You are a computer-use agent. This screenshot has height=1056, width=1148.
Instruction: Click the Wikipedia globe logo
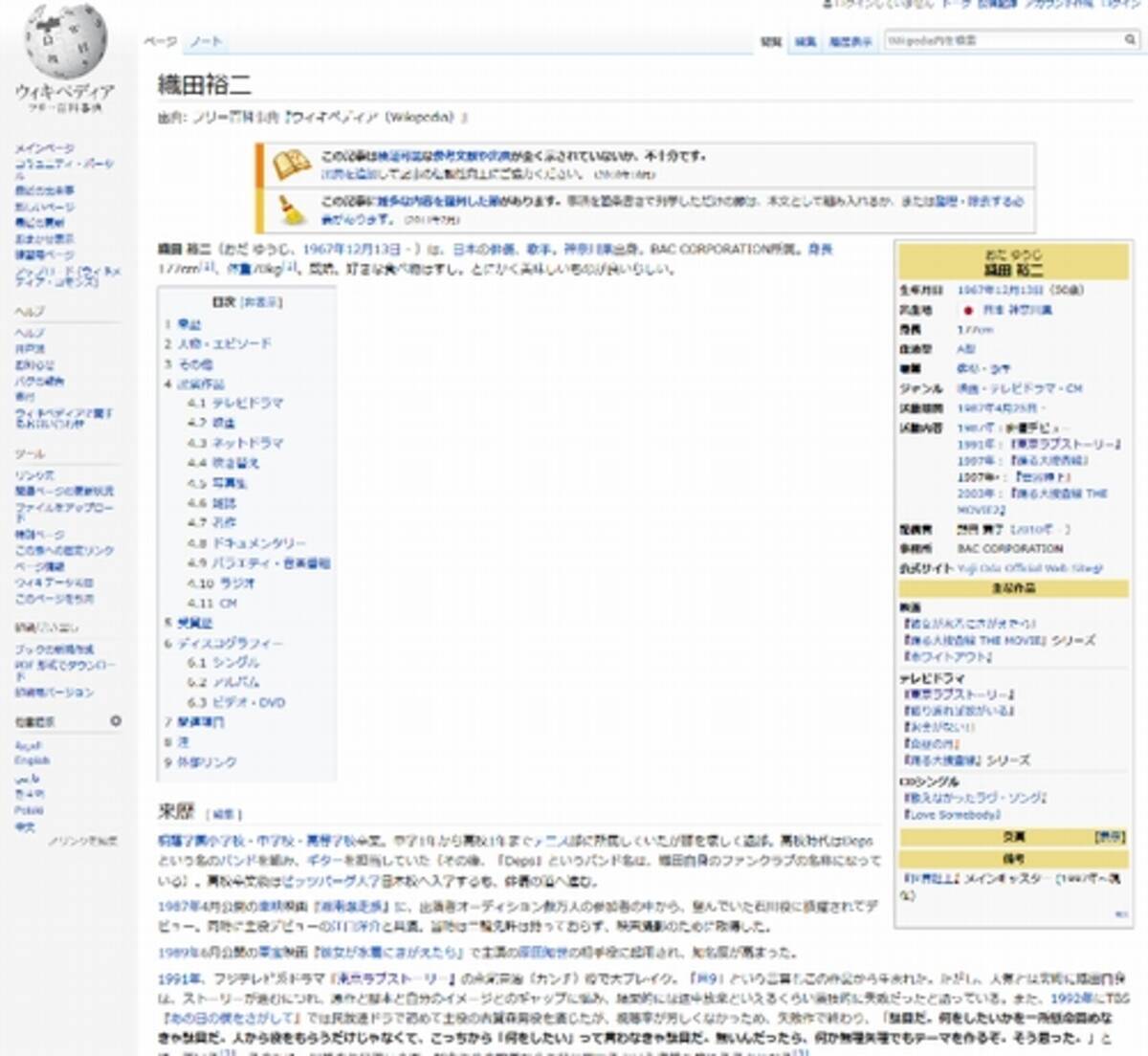click(x=65, y=43)
